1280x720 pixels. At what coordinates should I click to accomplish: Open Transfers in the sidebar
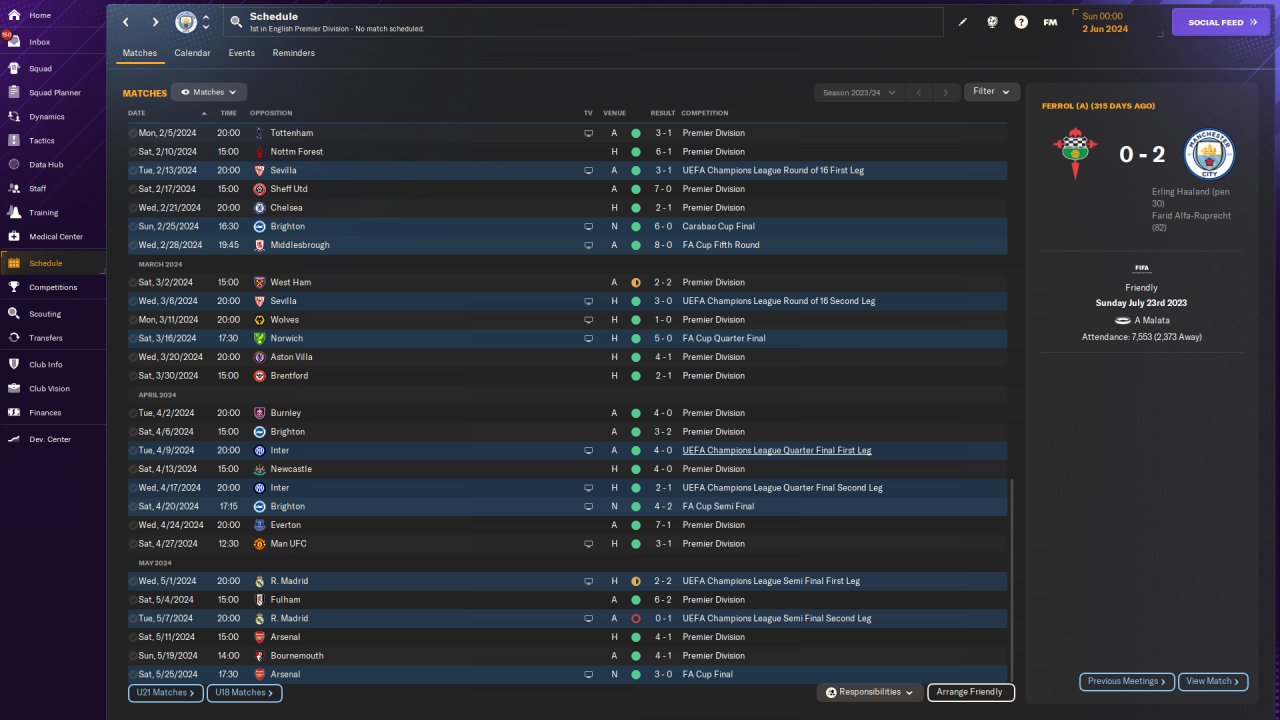(52, 338)
